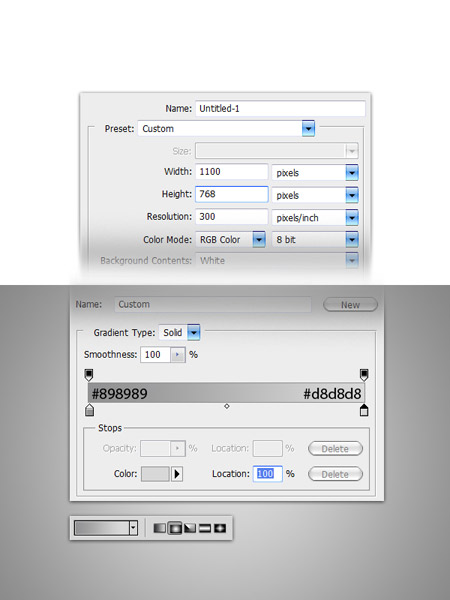Select the Diamond Gradient icon

pyautogui.click(x=220, y=528)
